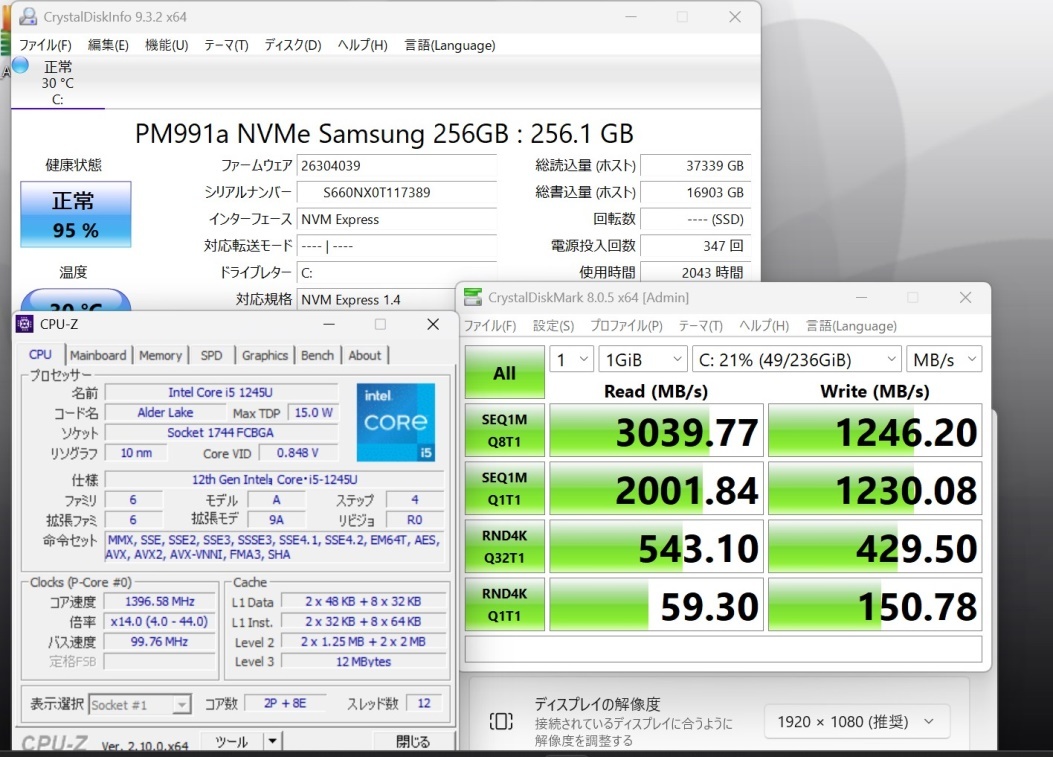Viewport: 1053px width, 757px height.
Task: Open the 設定(S) menu in CrystalDiskMark
Action: (x=553, y=326)
